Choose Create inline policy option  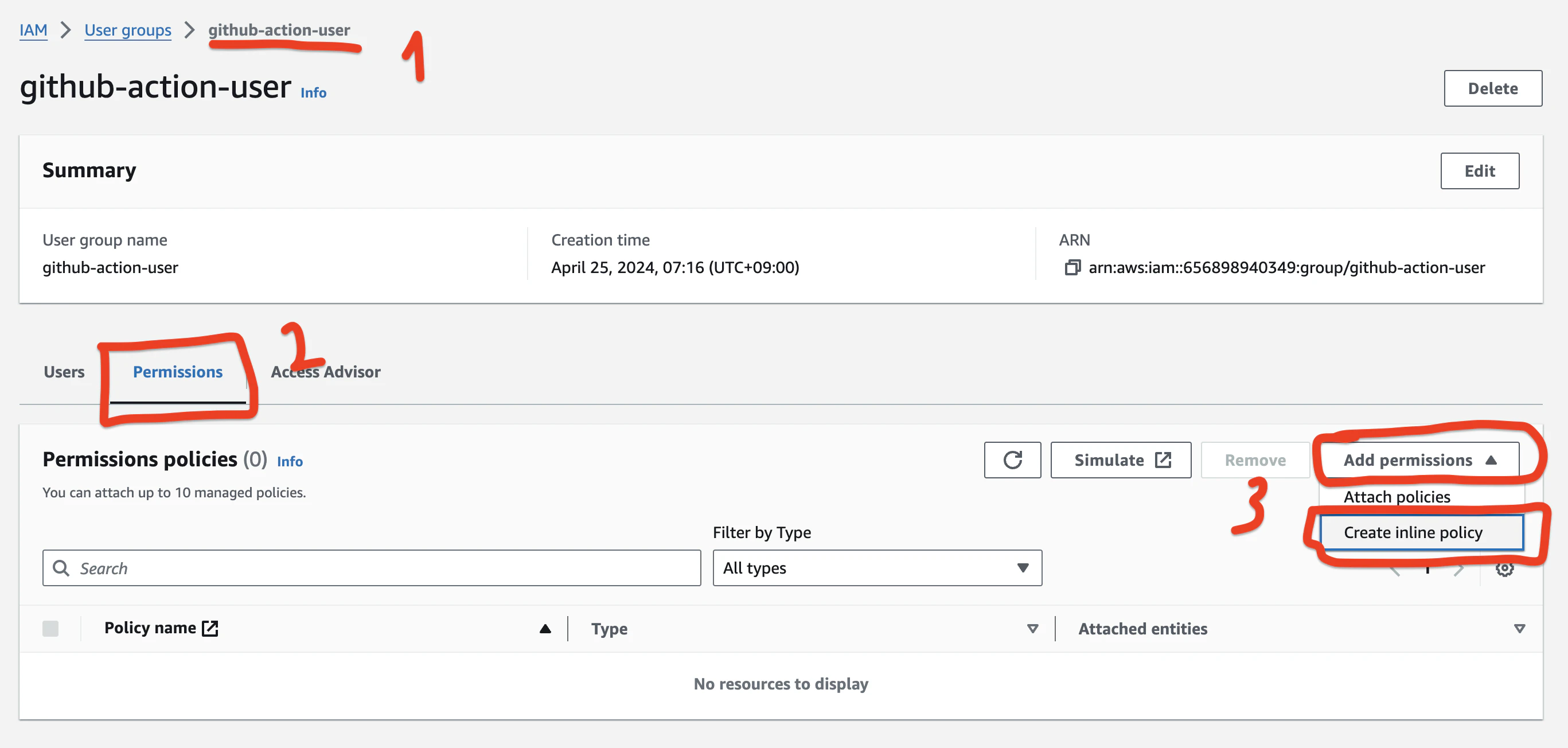[x=1421, y=532]
